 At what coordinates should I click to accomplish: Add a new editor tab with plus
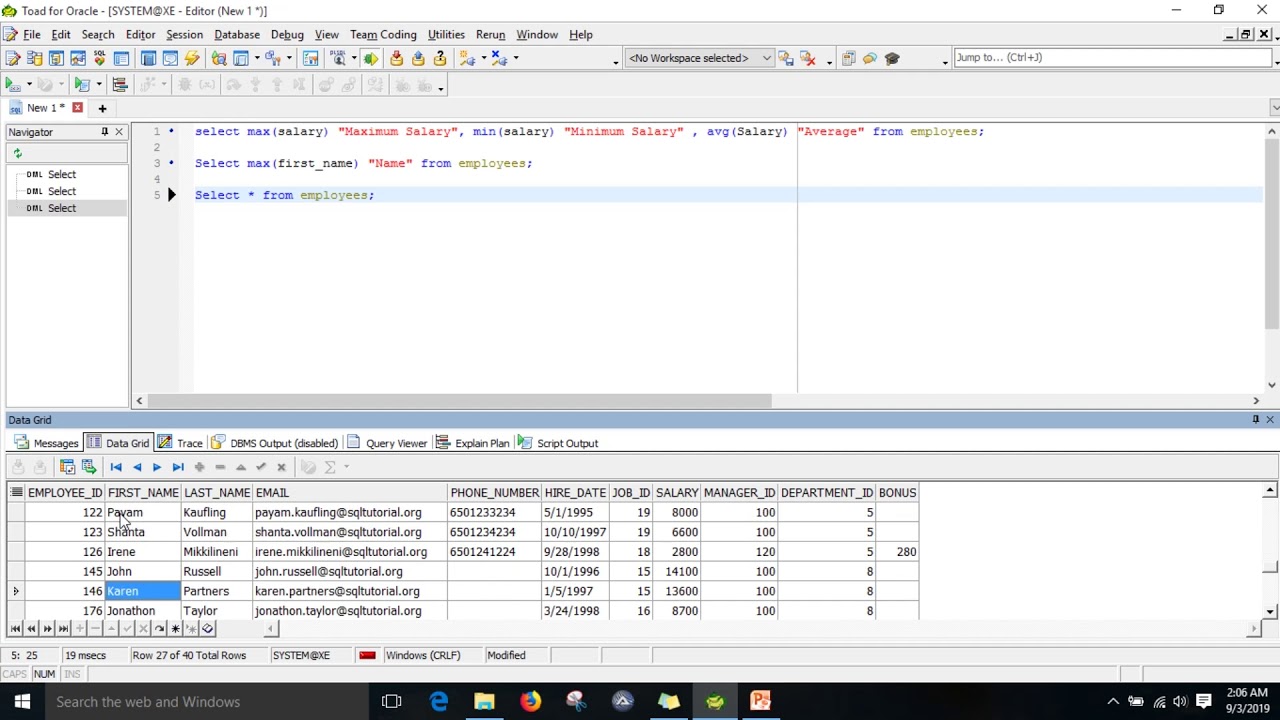click(x=102, y=108)
